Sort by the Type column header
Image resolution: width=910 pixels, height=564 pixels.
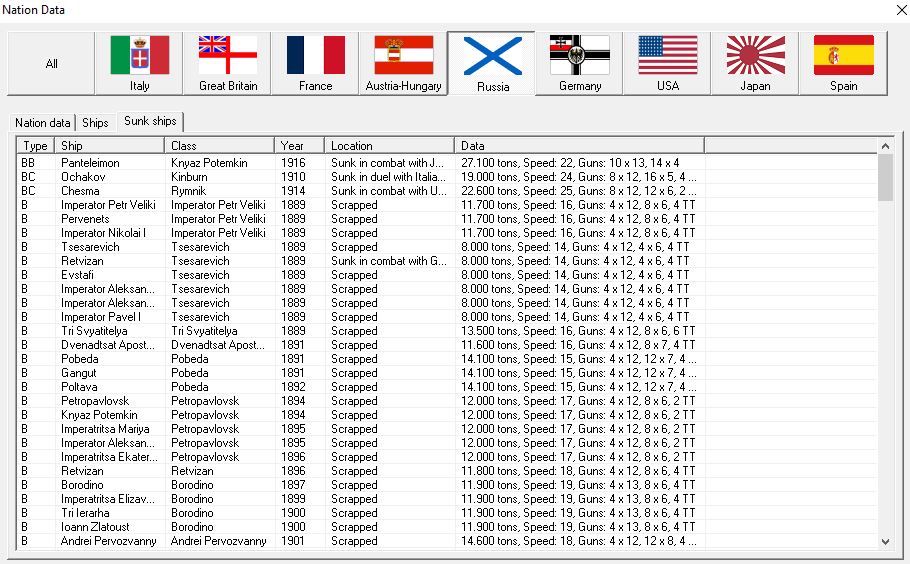point(35,146)
